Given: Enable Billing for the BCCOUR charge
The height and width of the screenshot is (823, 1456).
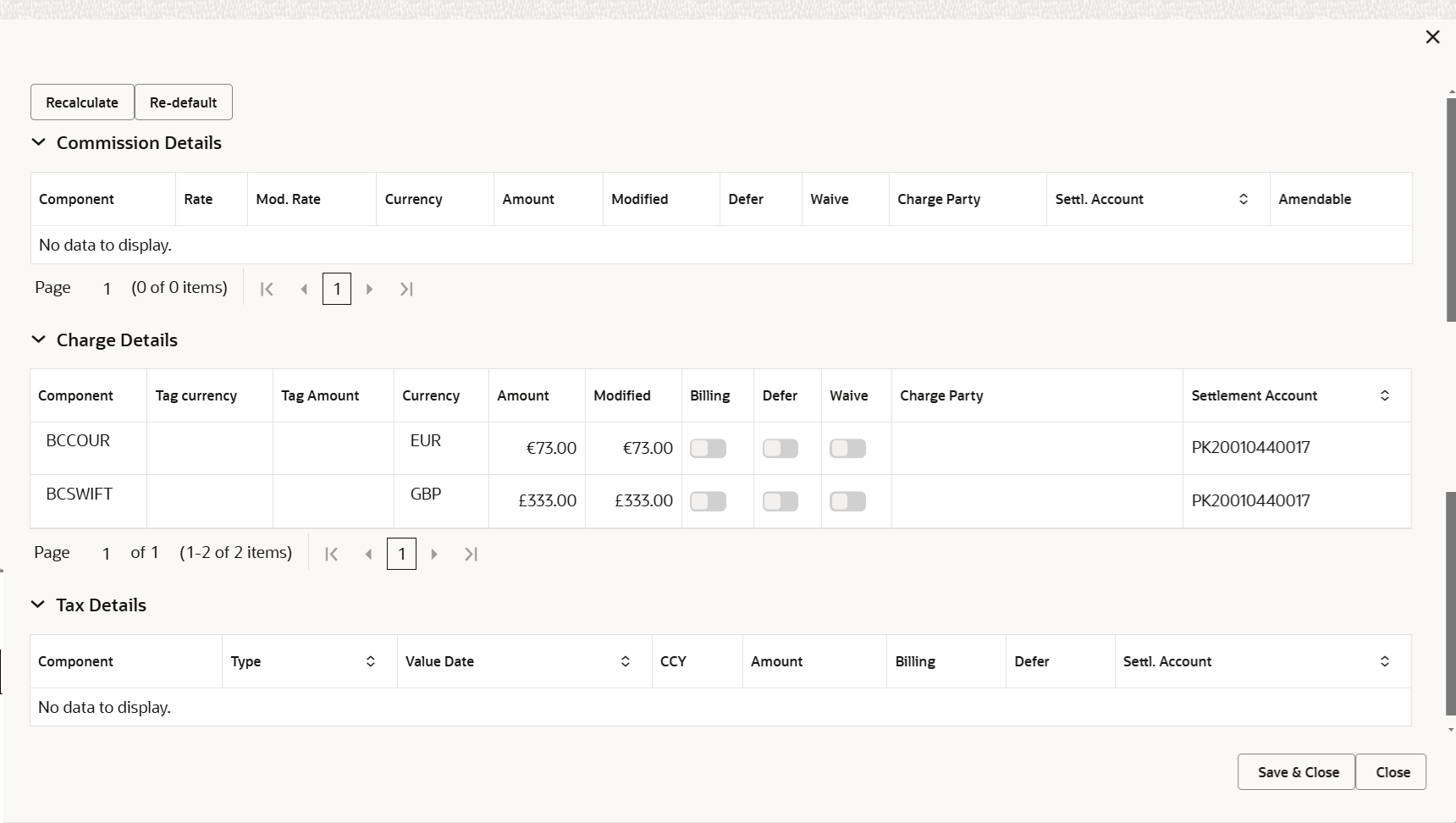Looking at the screenshot, I should (x=709, y=449).
